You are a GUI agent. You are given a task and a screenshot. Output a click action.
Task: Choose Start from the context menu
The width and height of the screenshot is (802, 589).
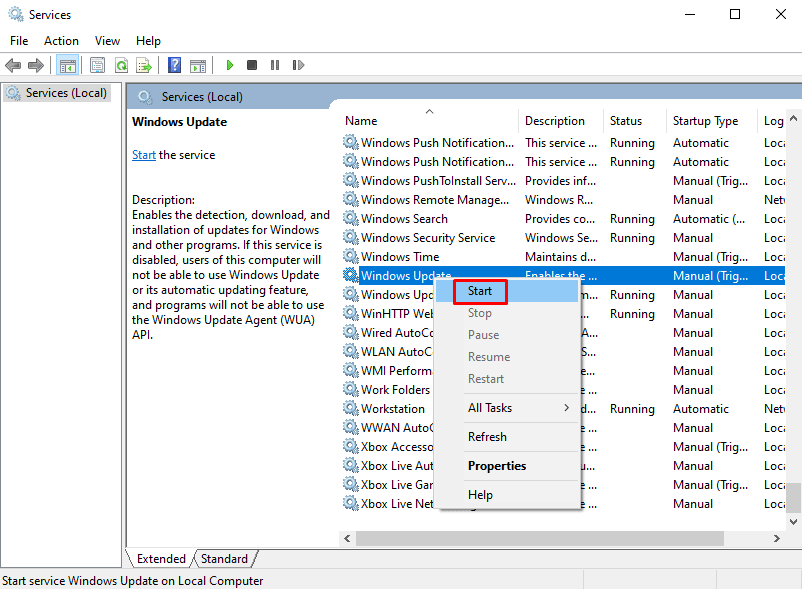(480, 291)
